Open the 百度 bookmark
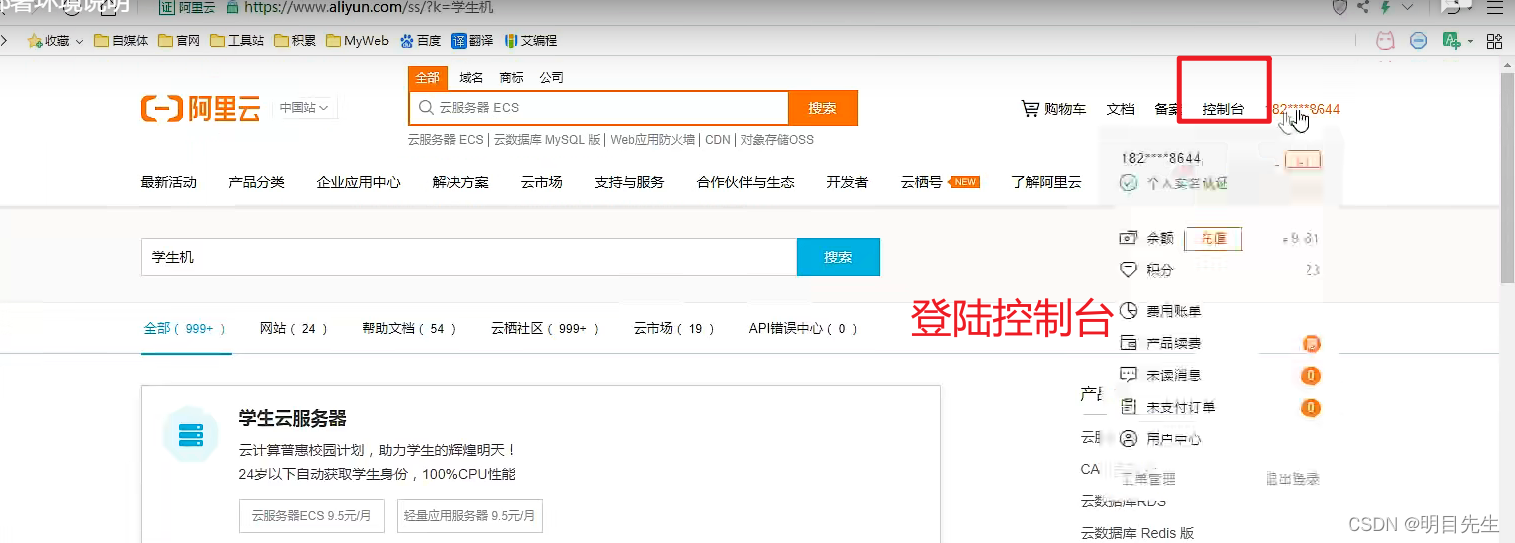 tap(420, 41)
